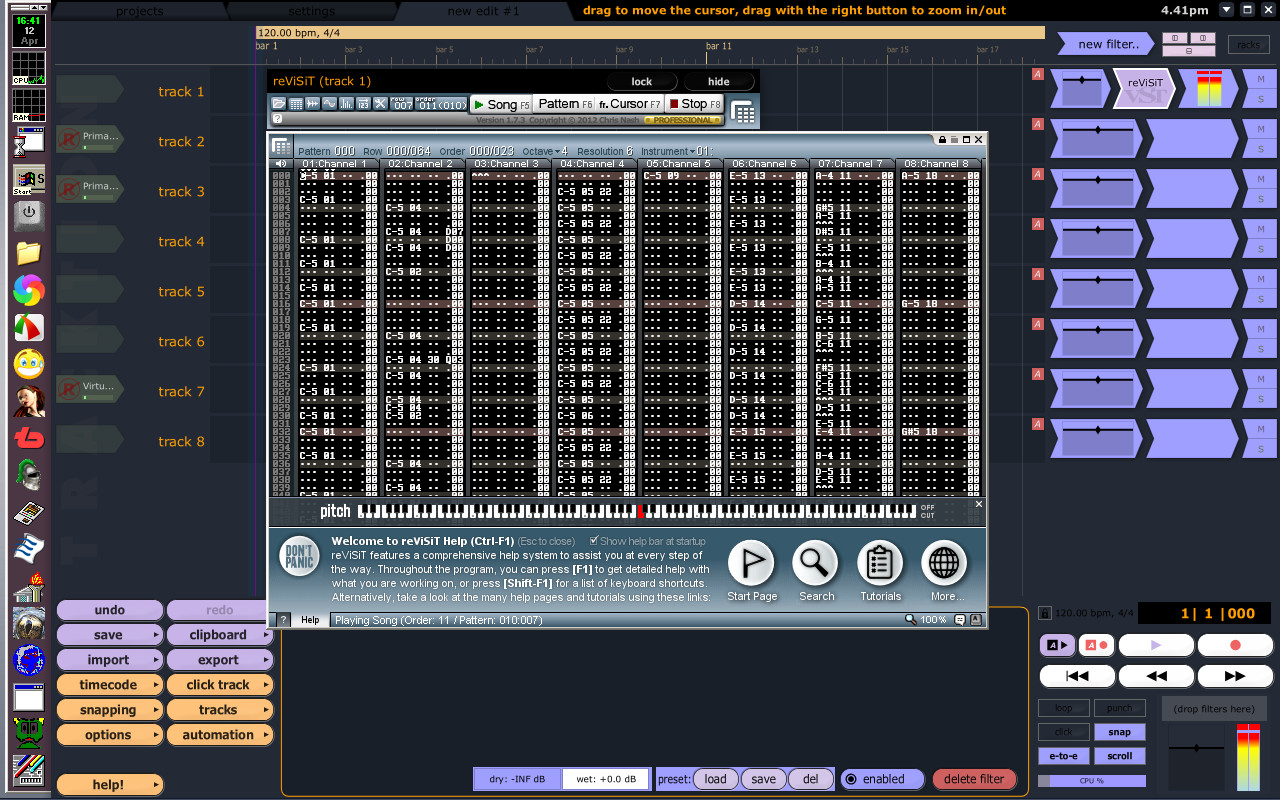The height and width of the screenshot is (800, 1280).
Task: Open the Tutorials clipboard icon
Action: (x=880, y=564)
